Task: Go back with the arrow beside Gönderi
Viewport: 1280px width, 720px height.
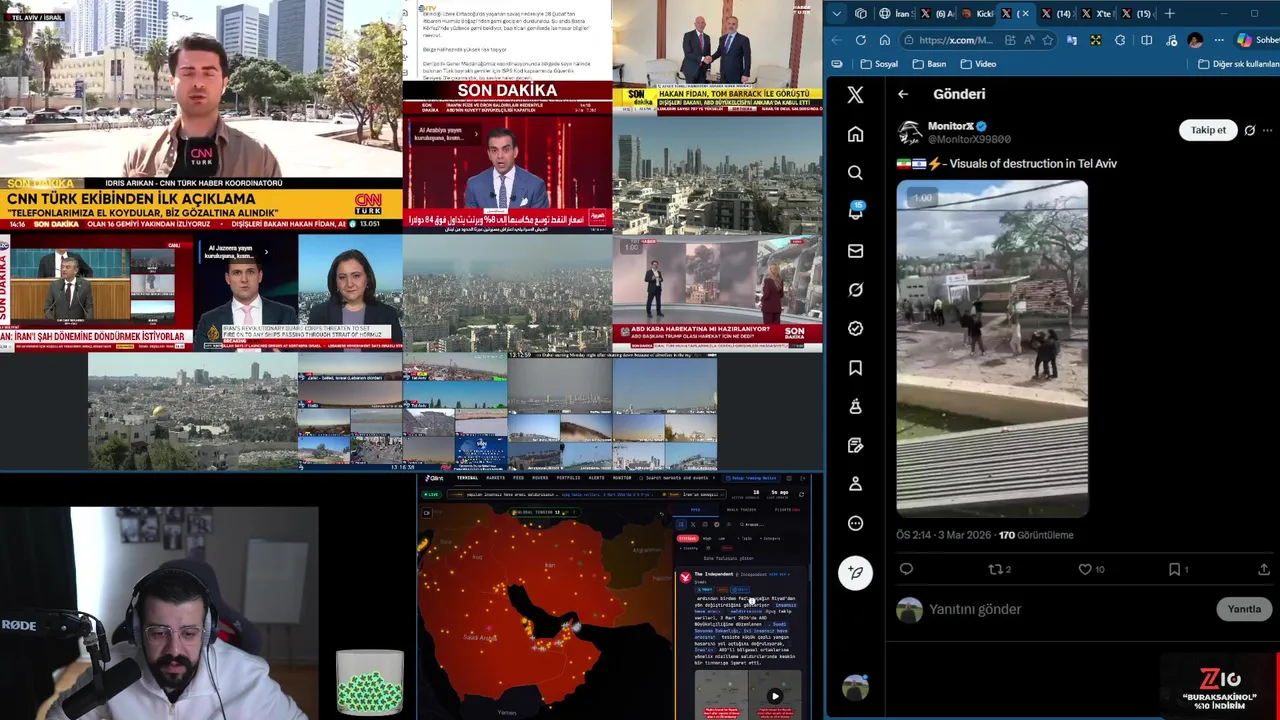Action: coord(903,94)
